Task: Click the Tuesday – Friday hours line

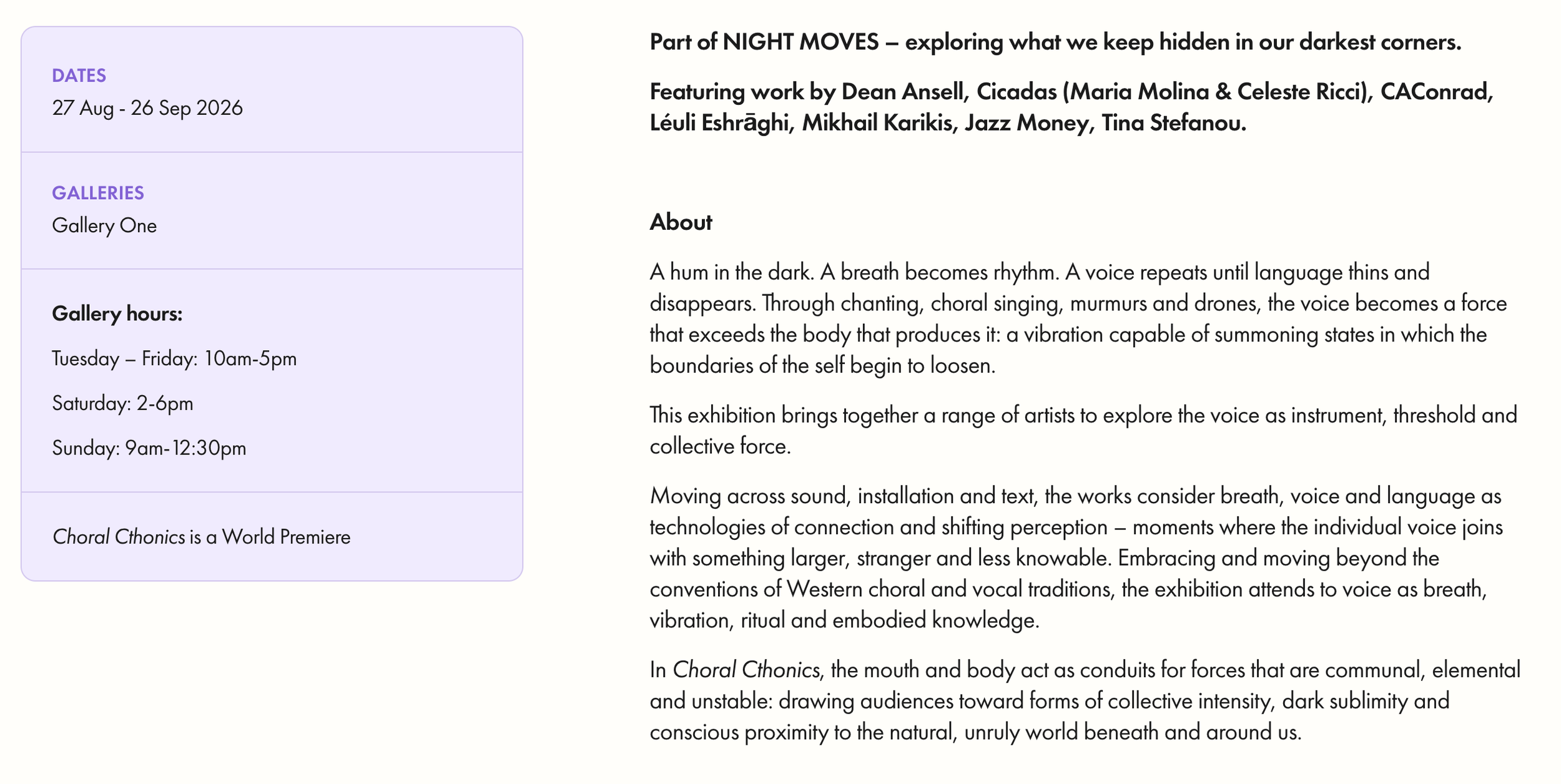Action: (174, 358)
